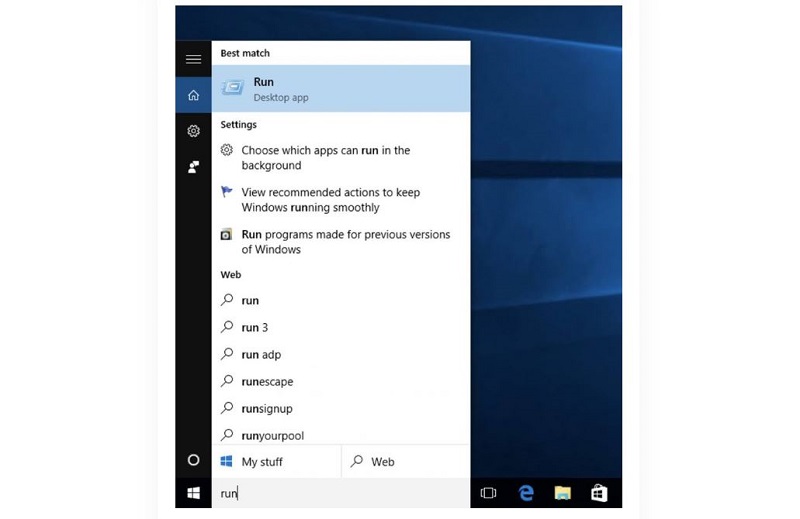Select the 'runescape' web suggestion

pos(341,381)
